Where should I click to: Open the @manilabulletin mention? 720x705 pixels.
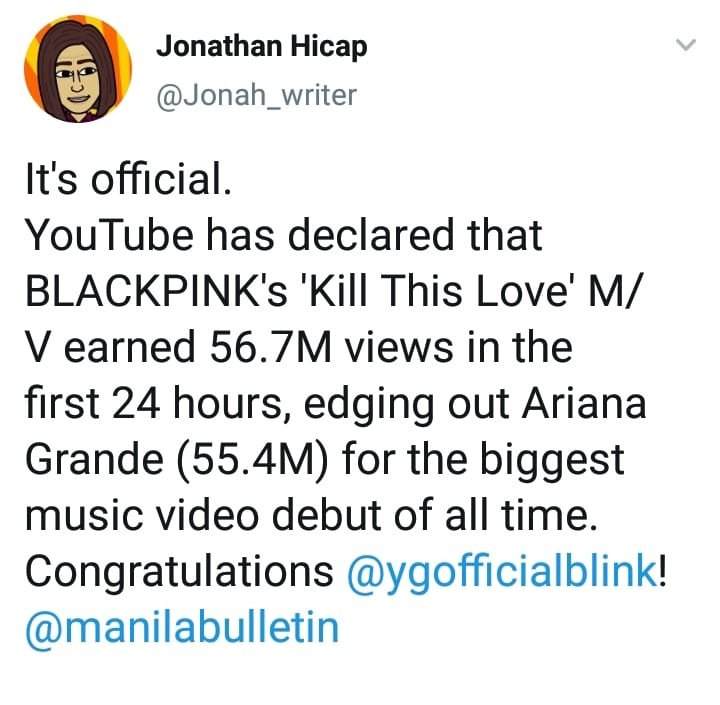pos(182,628)
